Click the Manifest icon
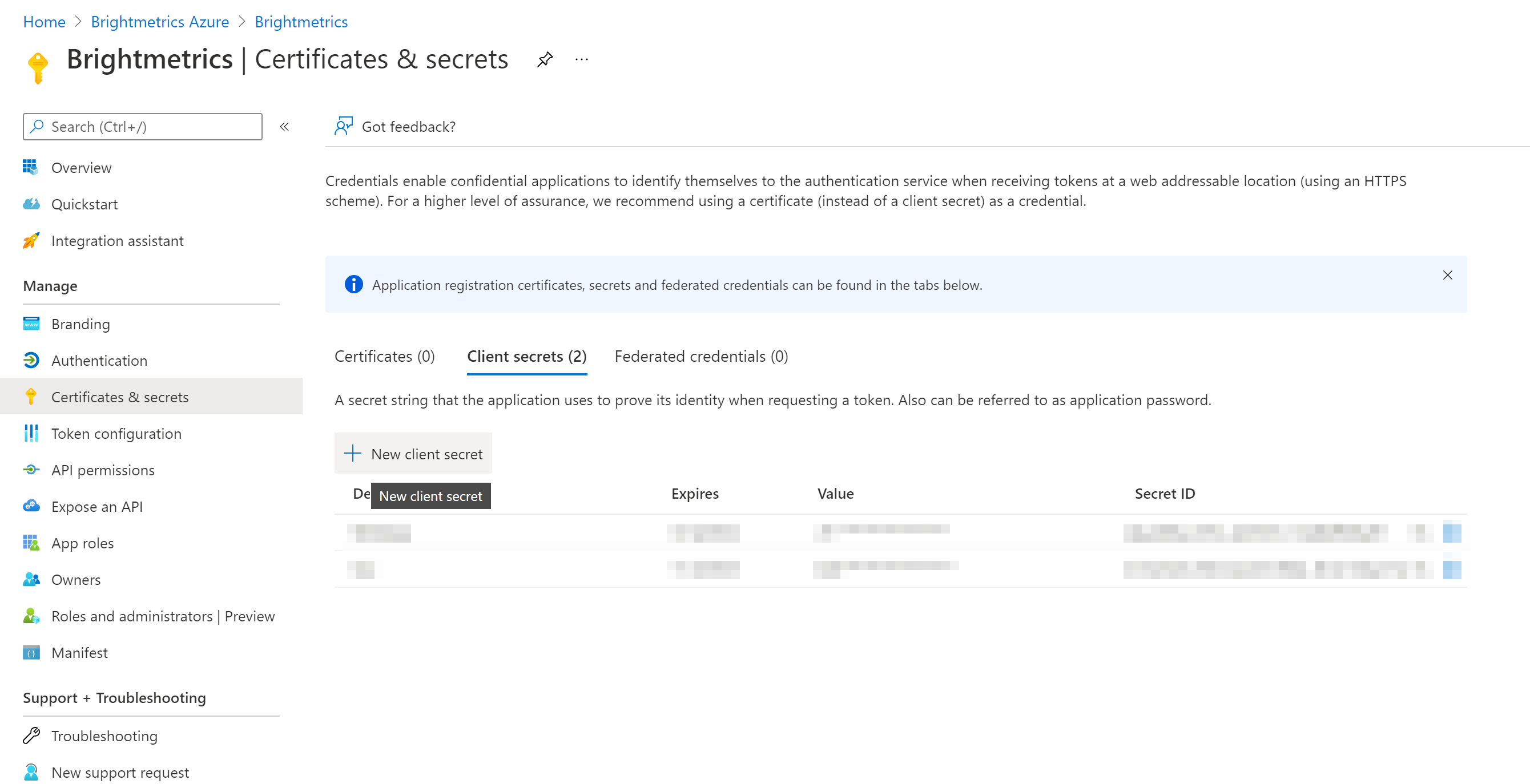The image size is (1530, 784). [x=31, y=653]
